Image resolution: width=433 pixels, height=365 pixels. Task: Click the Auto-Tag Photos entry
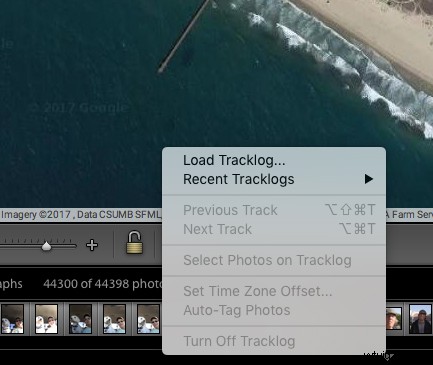[x=274, y=310]
